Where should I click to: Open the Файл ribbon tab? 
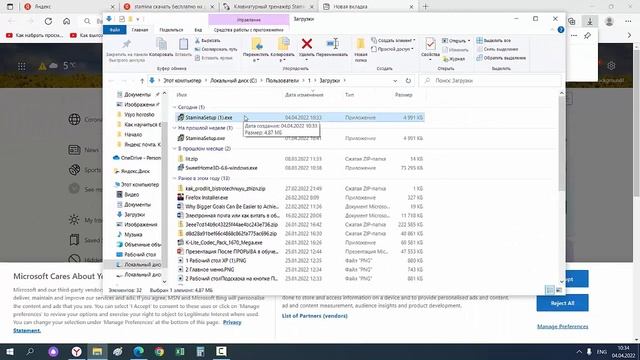(x=115, y=30)
